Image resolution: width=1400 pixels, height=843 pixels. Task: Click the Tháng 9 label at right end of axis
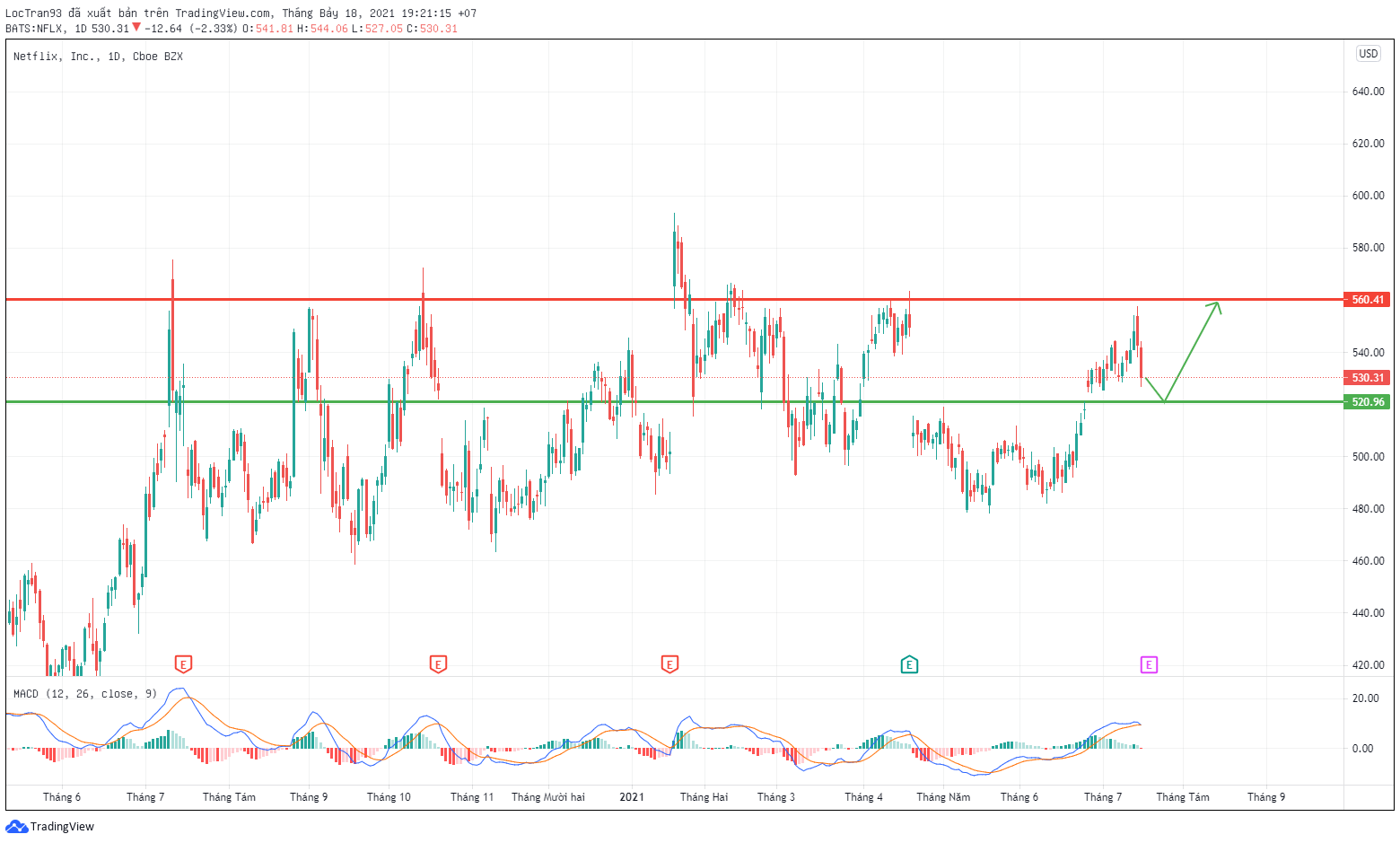[1266, 797]
